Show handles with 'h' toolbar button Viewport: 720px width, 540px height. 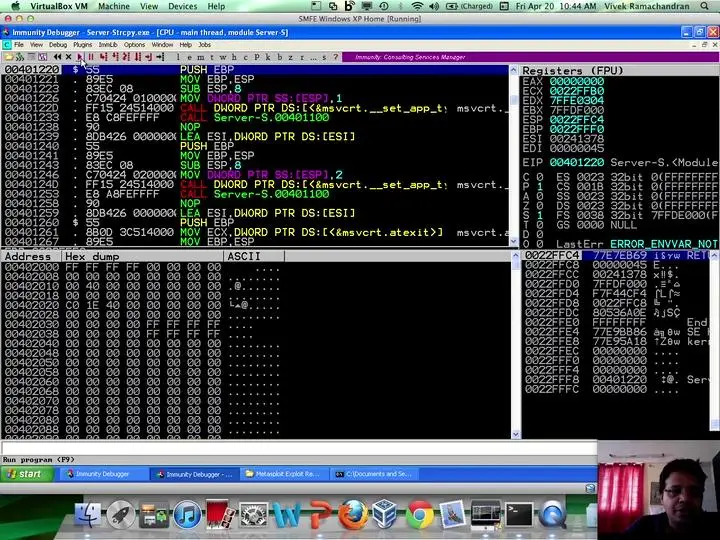tap(234, 57)
